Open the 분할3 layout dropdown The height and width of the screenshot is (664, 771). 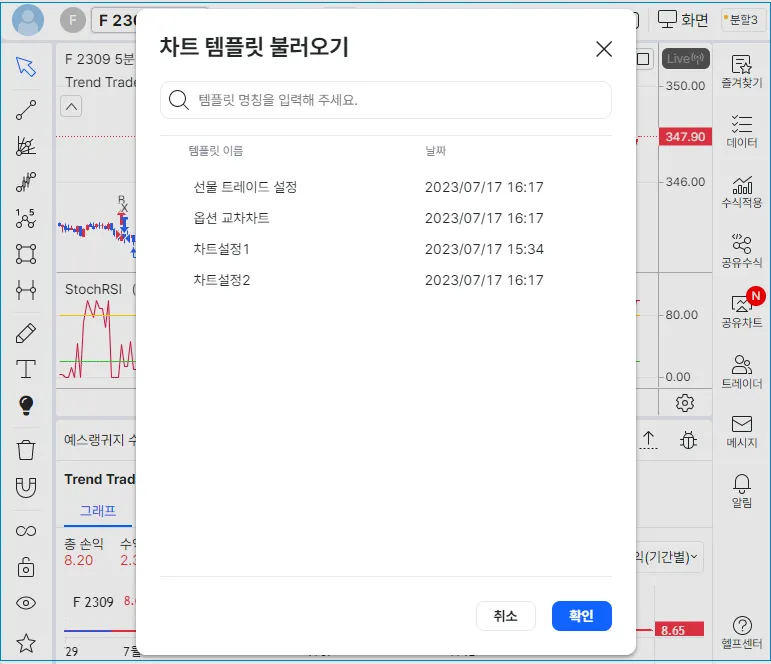click(x=741, y=20)
